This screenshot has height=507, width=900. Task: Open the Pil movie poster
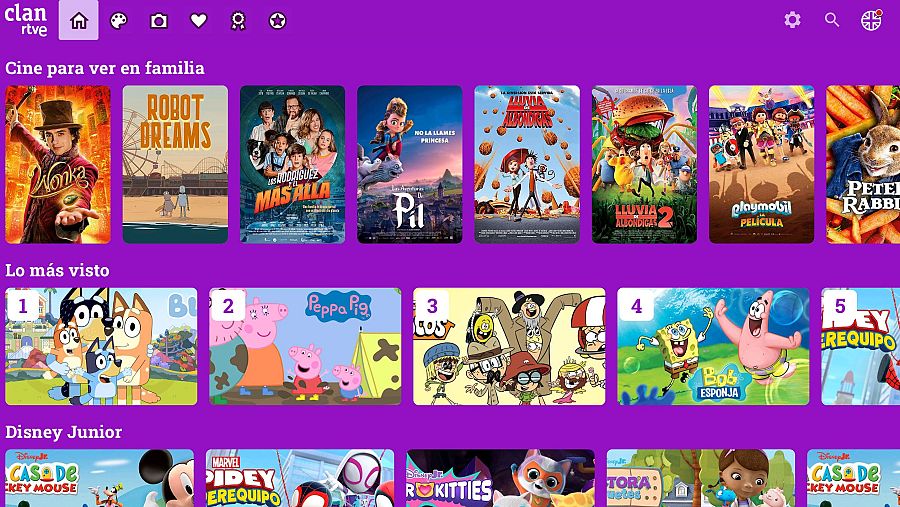click(x=410, y=164)
